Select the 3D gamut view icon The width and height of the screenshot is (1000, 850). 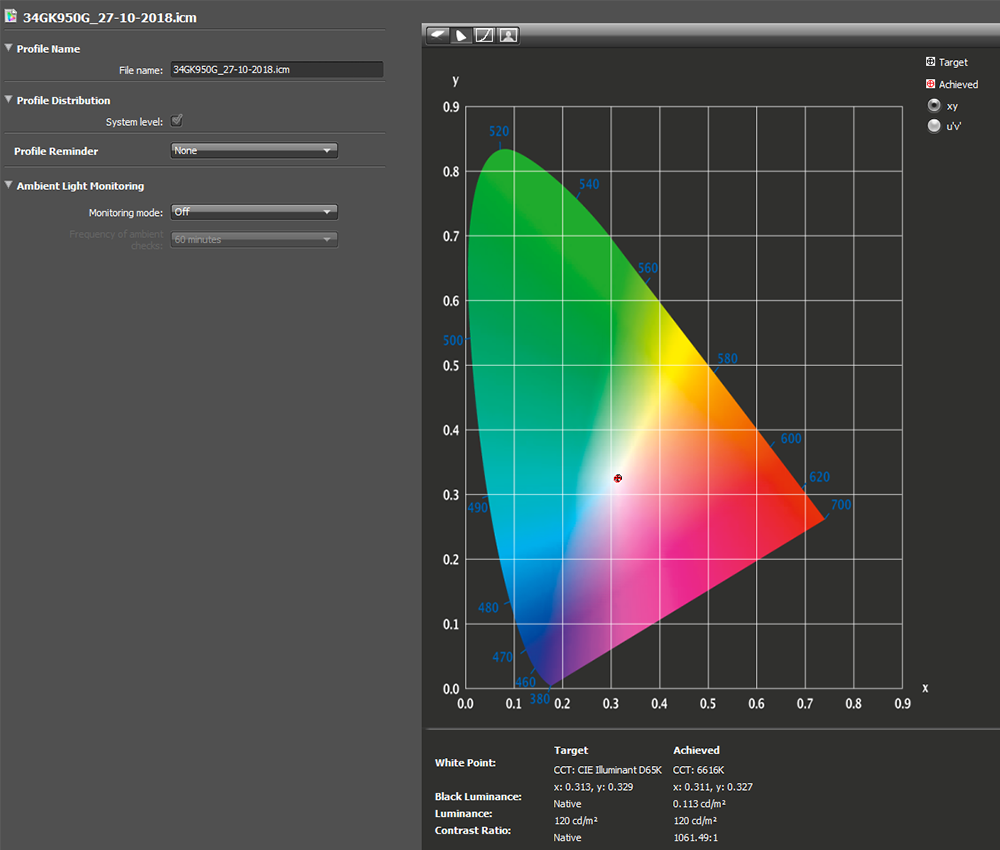click(438, 36)
